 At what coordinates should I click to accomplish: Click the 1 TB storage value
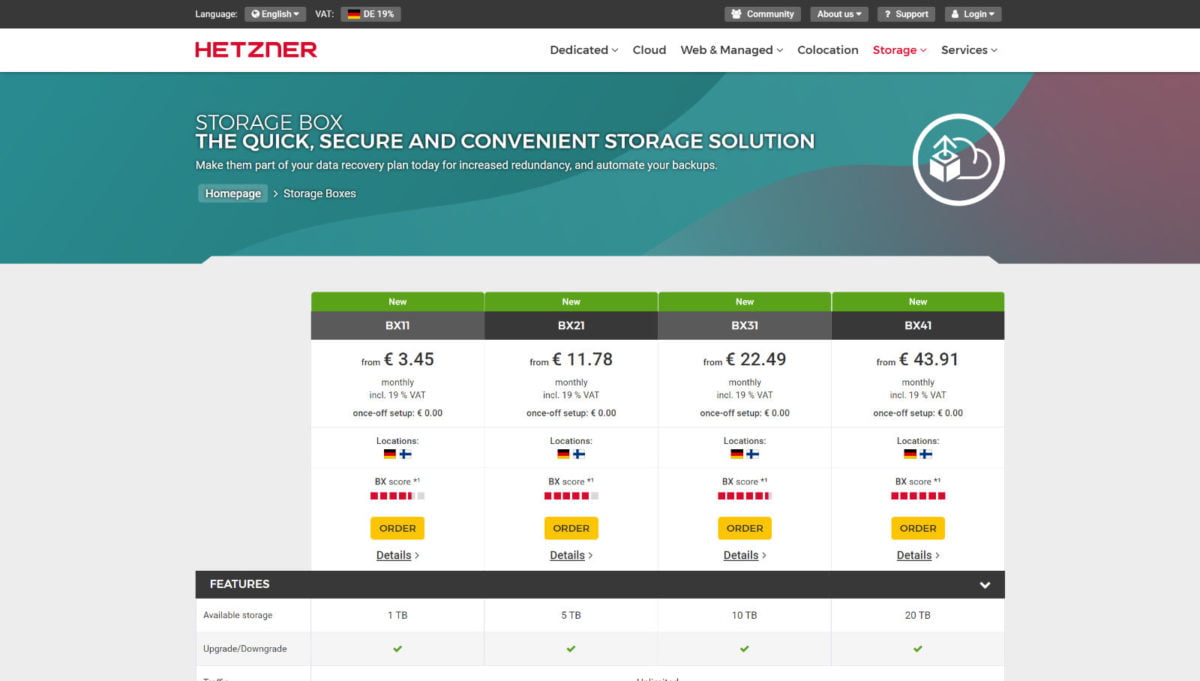point(398,616)
